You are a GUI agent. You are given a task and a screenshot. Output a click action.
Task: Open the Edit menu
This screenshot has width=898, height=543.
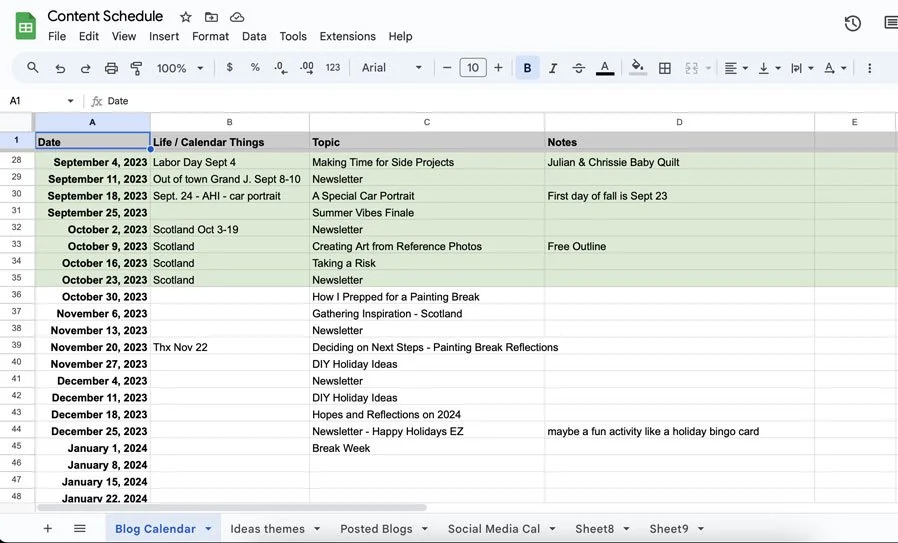(89, 36)
